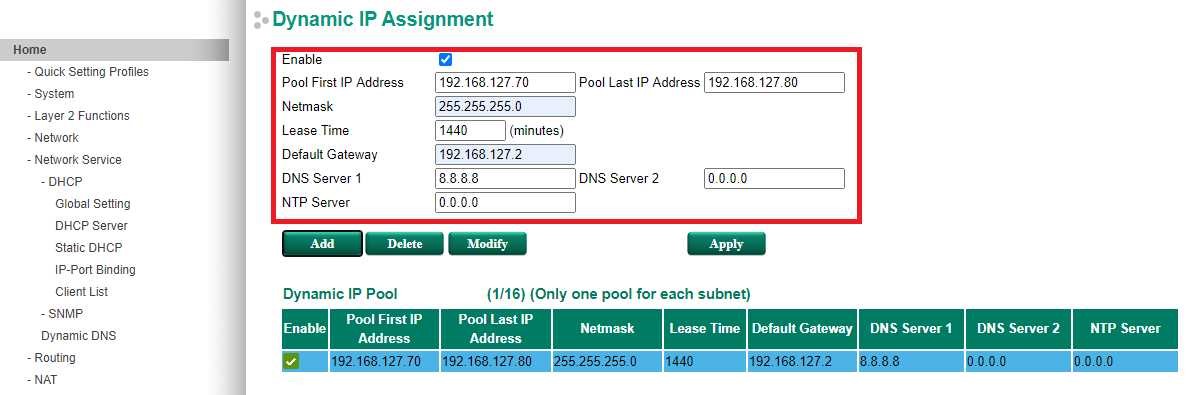Open the Client List page

point(82,291)
